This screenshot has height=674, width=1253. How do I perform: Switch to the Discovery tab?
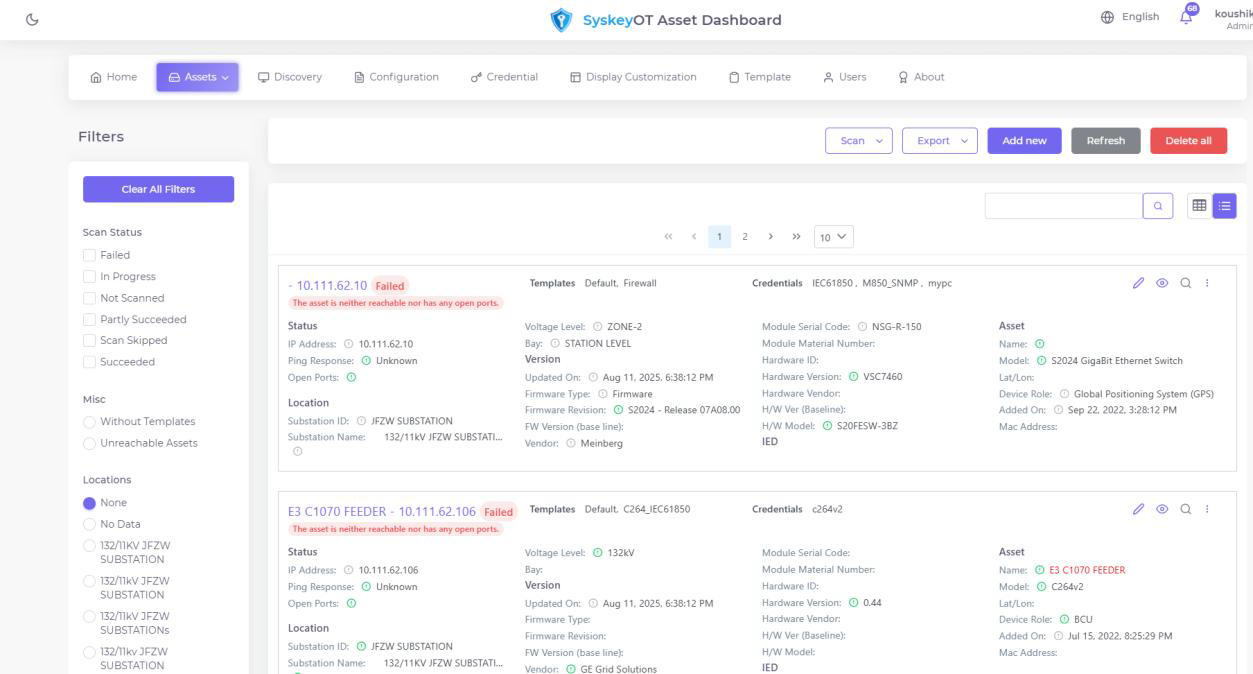point(290,76)
